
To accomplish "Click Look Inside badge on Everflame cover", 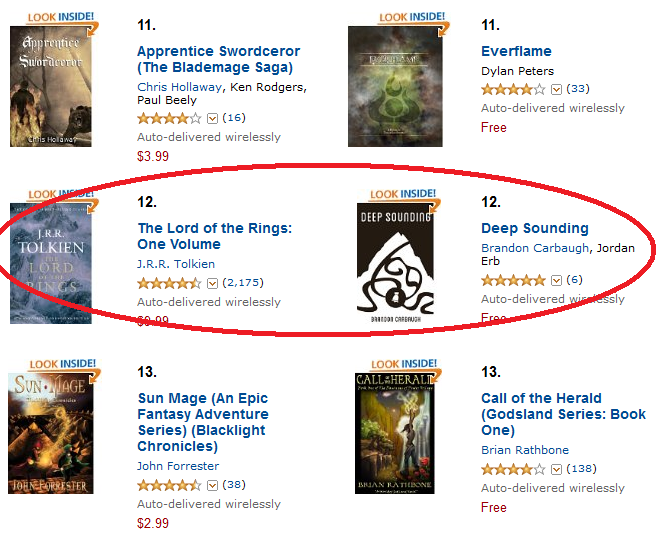I will coord(412,18).
